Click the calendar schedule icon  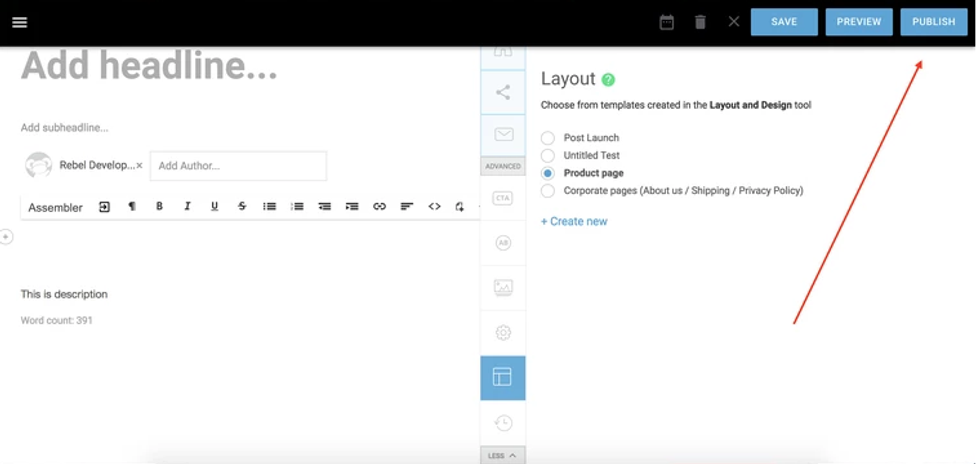pos(667,22)
